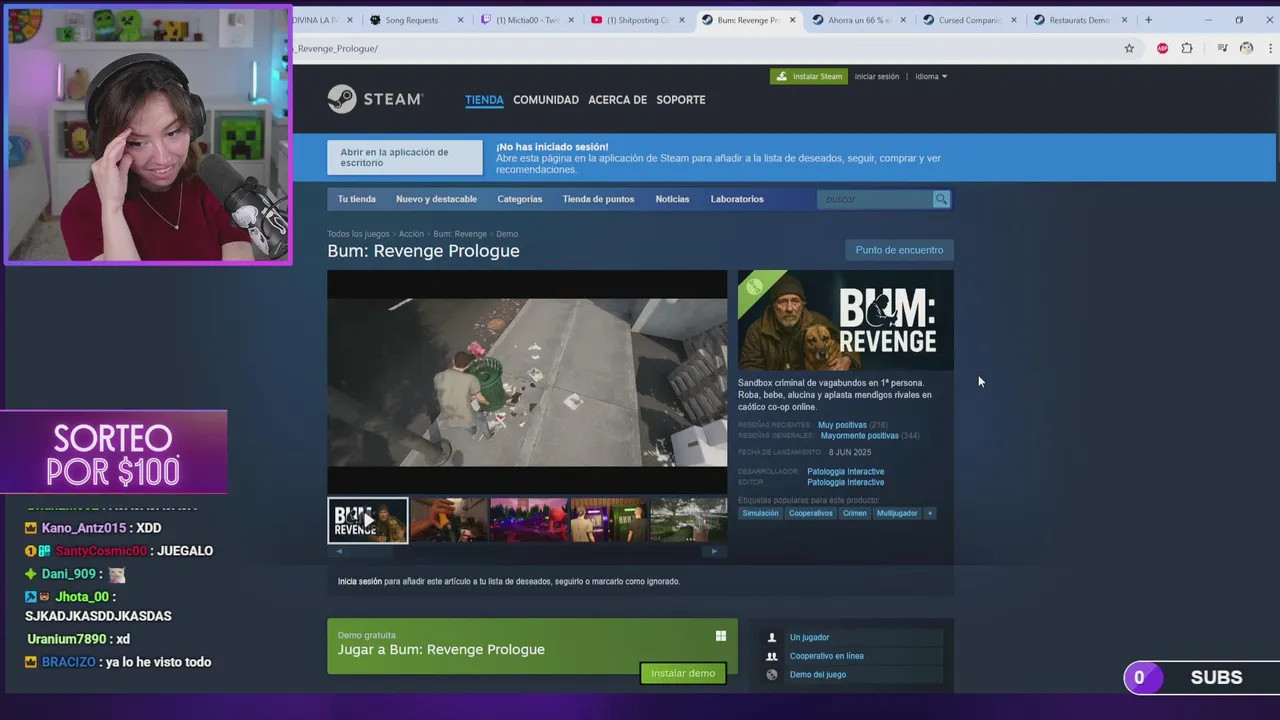This screenshot has height=720, width=1280.
Task: Click the Acción breadcrumb
Action: point(411,234)
